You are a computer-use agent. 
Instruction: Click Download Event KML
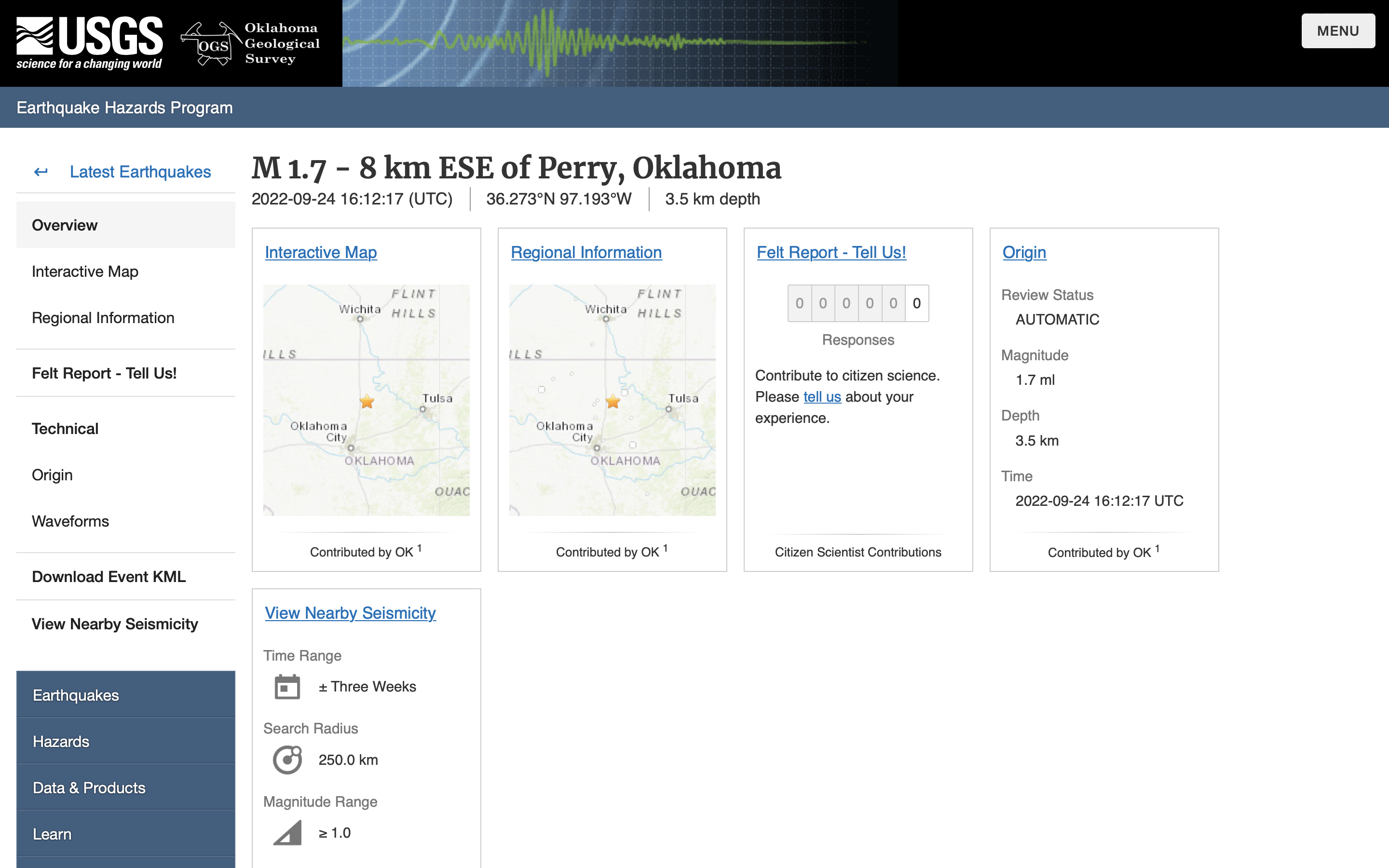(109, 576)
